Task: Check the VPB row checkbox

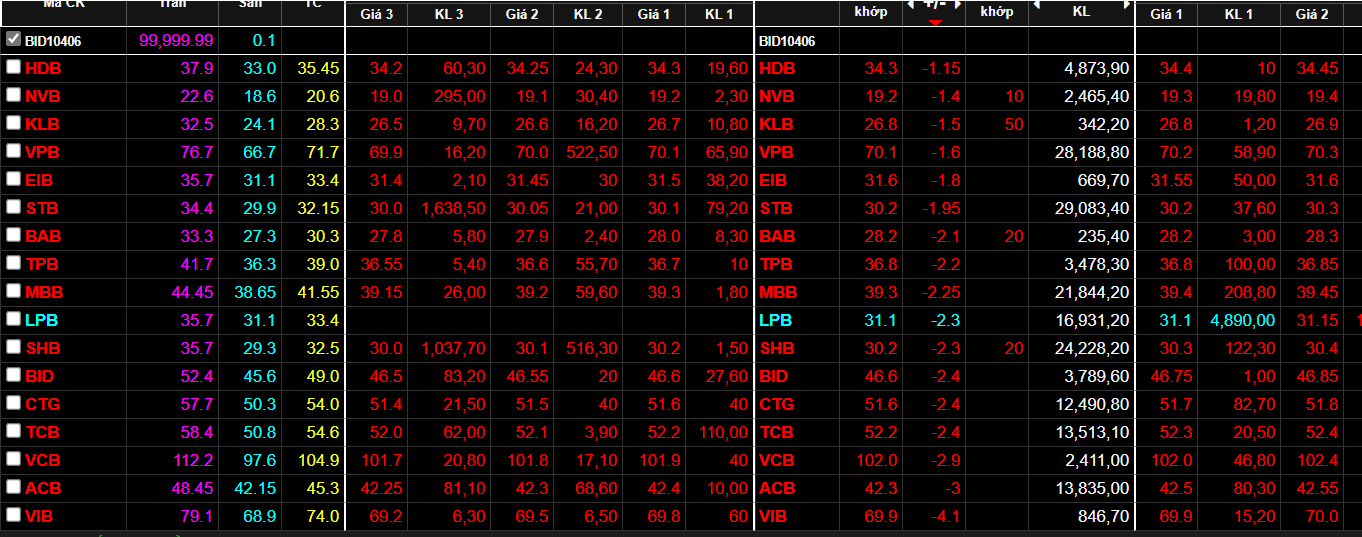Action: [13, 151]
